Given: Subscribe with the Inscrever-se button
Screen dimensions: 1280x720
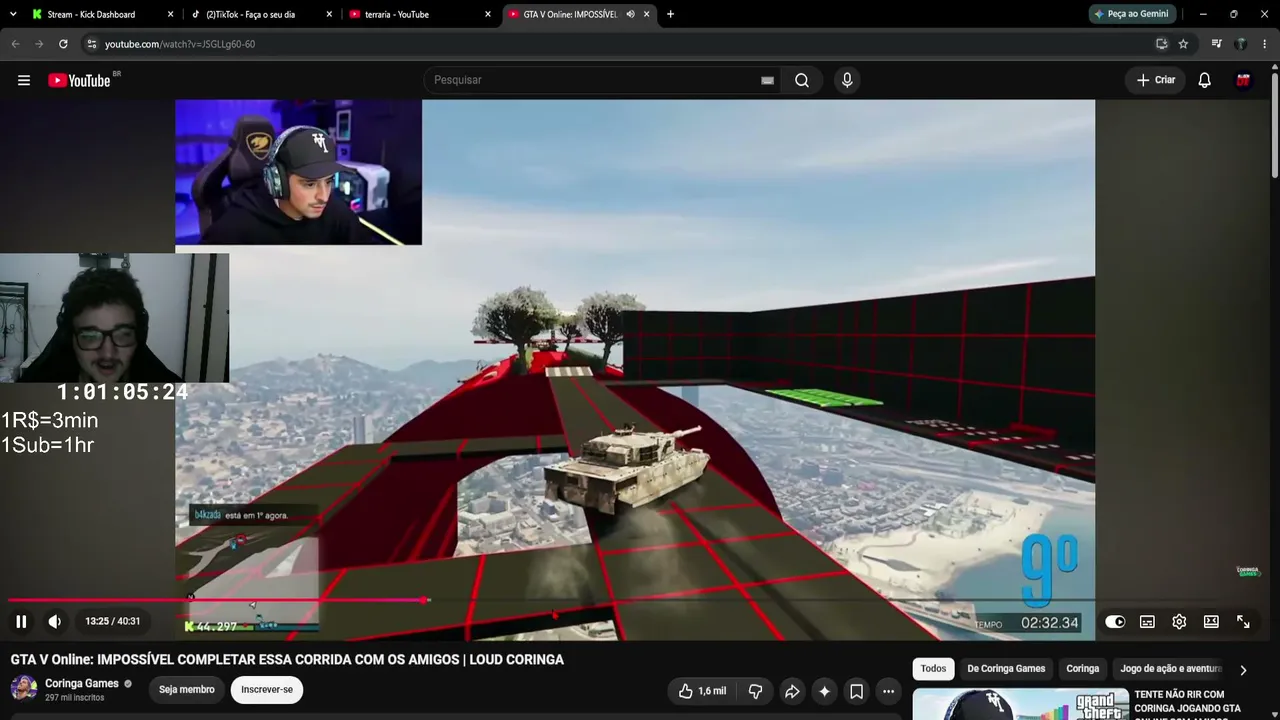Looking at the screenshot, I should click(x=267, y=690).
